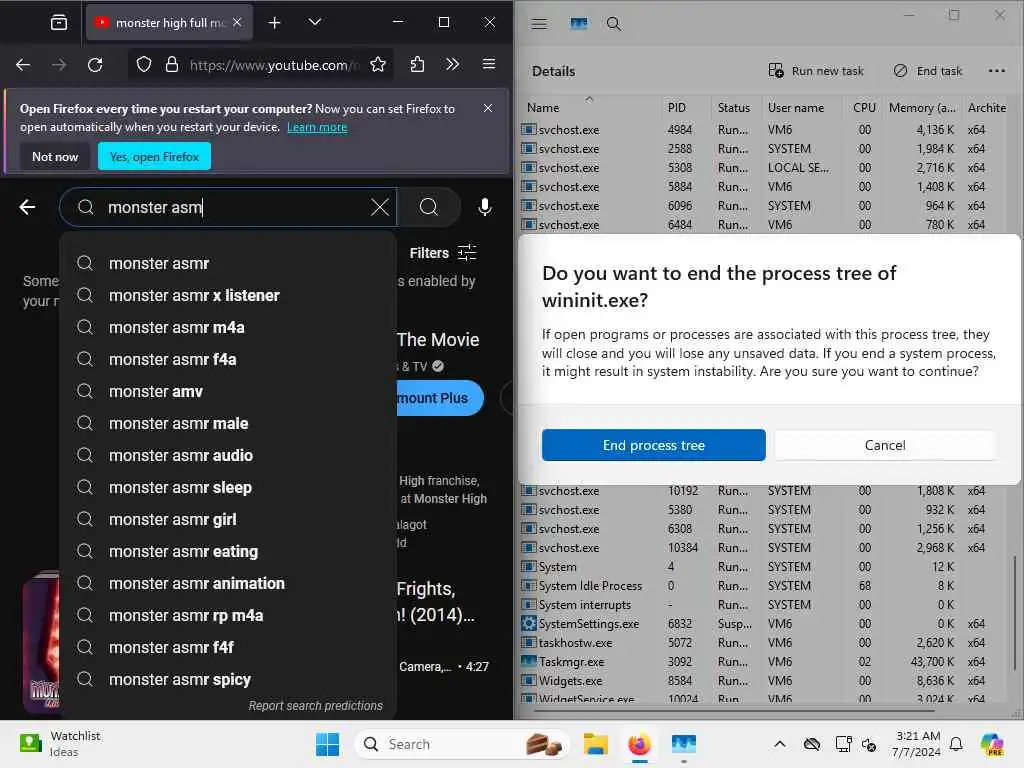1024x768 pixels.
Task: Pick suggestion monster asmr rp m4a
Action: 227,616
